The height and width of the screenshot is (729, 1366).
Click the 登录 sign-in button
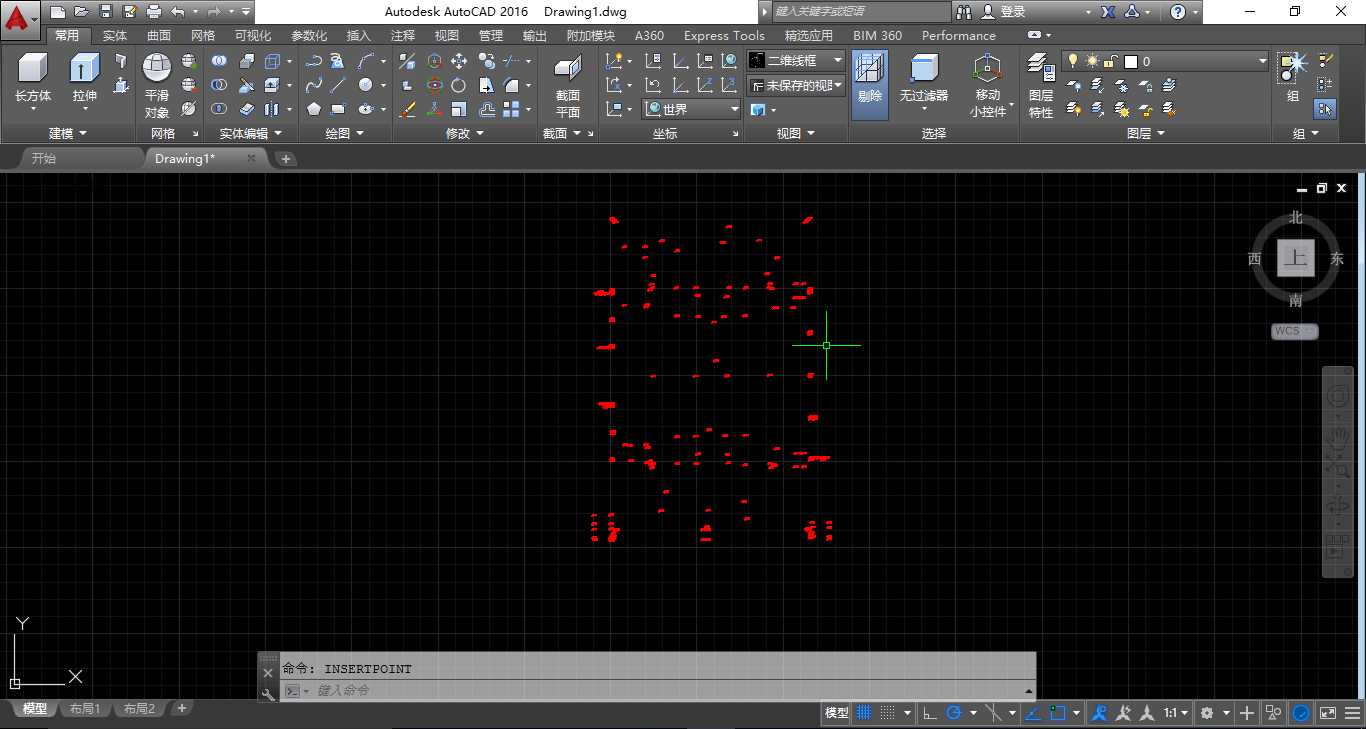click(x=1002, y=12)
